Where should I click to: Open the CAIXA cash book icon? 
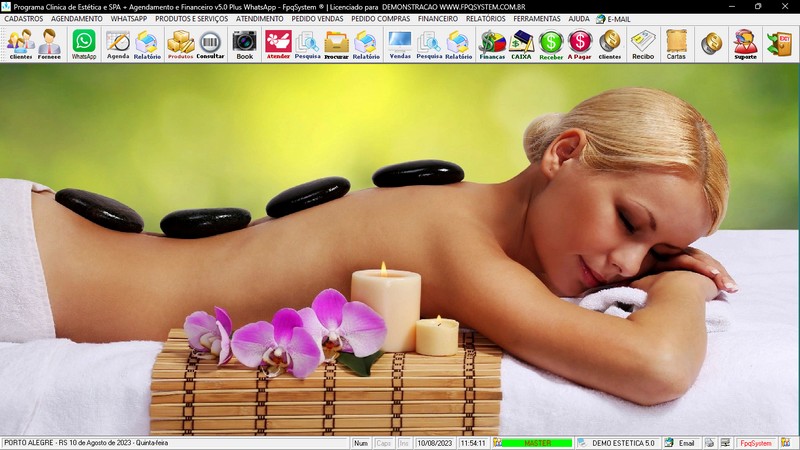521,44
